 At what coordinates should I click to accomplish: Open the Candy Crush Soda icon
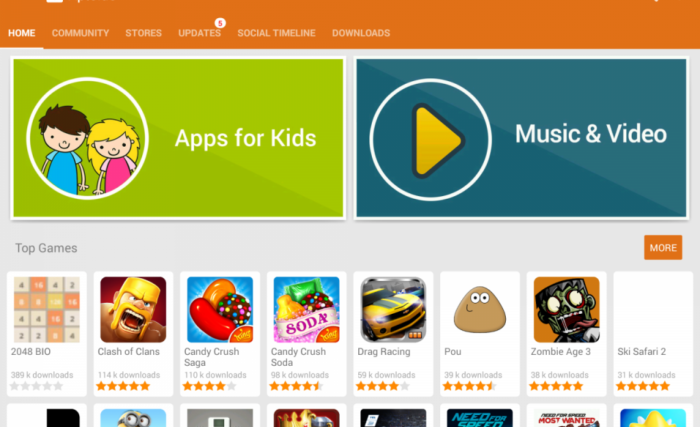coord(306,310)
